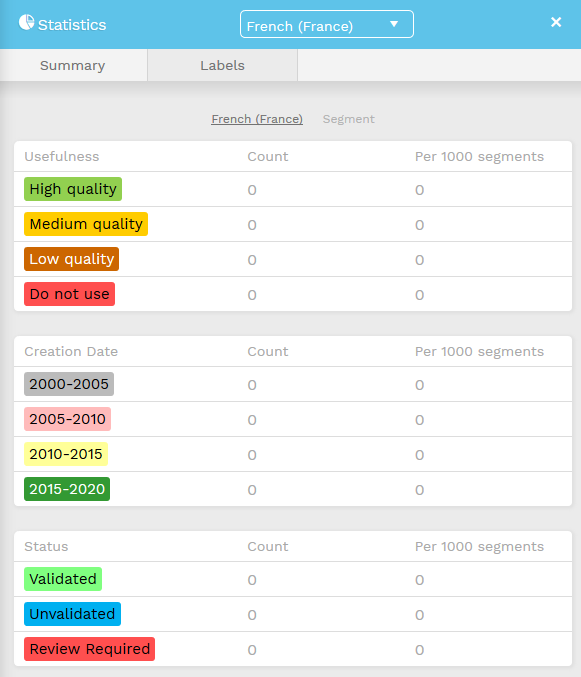Click the Statistics pie chart icon
581x677 pixels.
point(26,22)
